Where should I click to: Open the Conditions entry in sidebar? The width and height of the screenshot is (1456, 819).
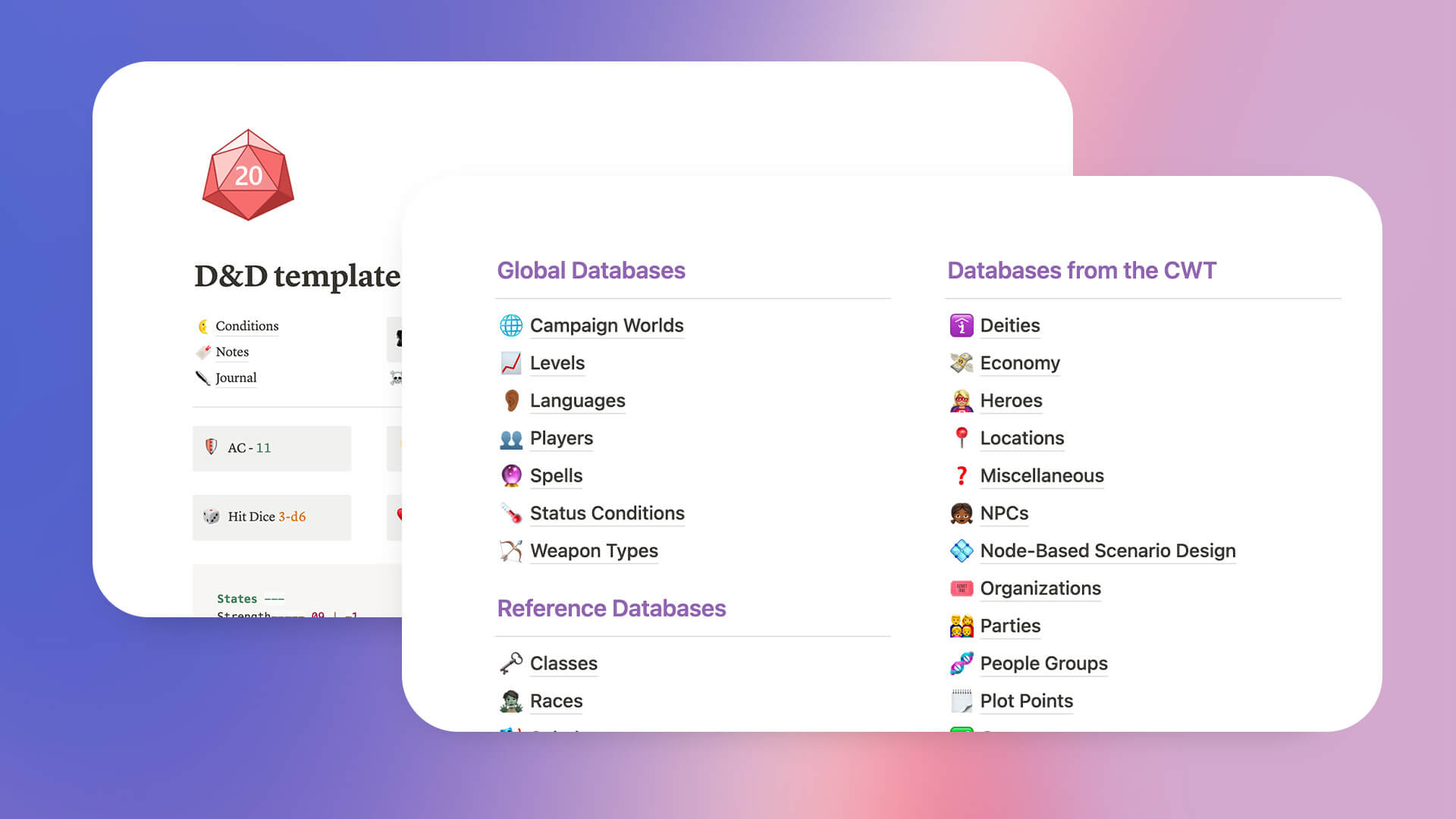coord(246,326)
